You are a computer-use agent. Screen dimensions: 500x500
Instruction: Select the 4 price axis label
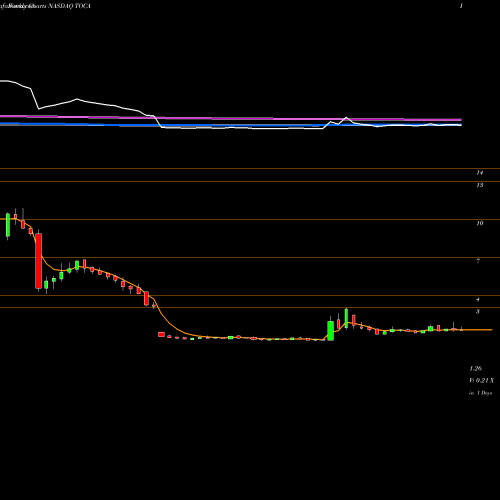(478, 300)
